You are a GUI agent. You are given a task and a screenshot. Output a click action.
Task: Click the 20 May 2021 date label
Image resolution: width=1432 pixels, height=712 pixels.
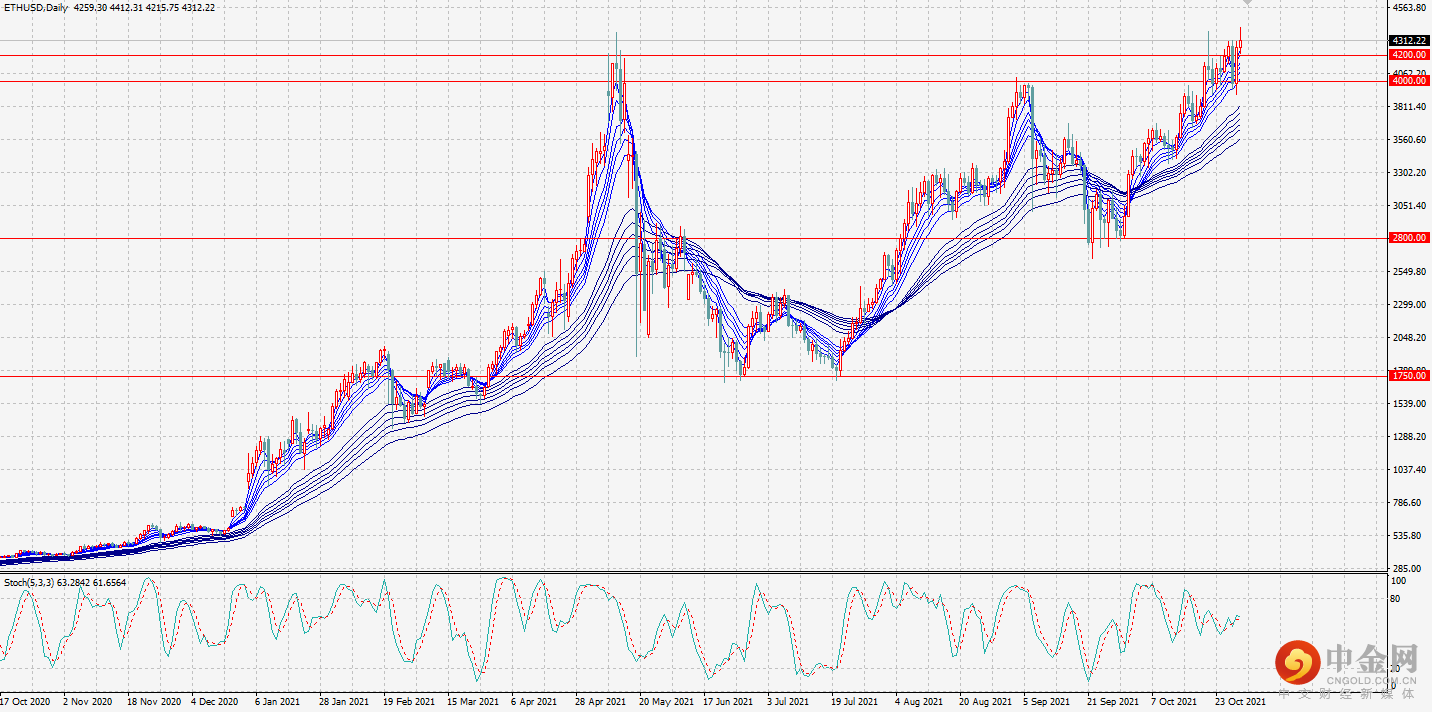[665, 702]
